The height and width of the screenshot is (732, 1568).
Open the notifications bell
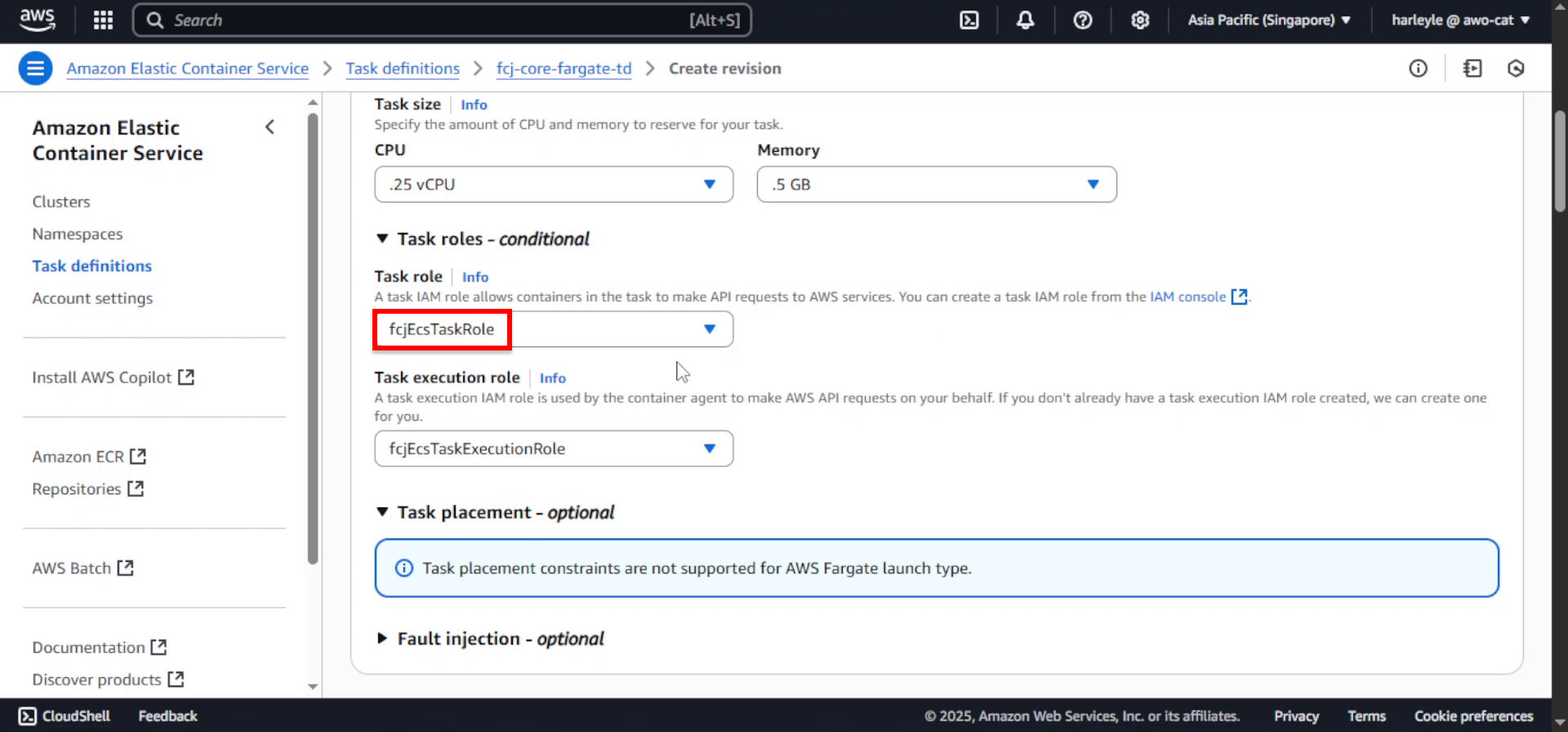pyautogui.click(x=1025, y=20)
